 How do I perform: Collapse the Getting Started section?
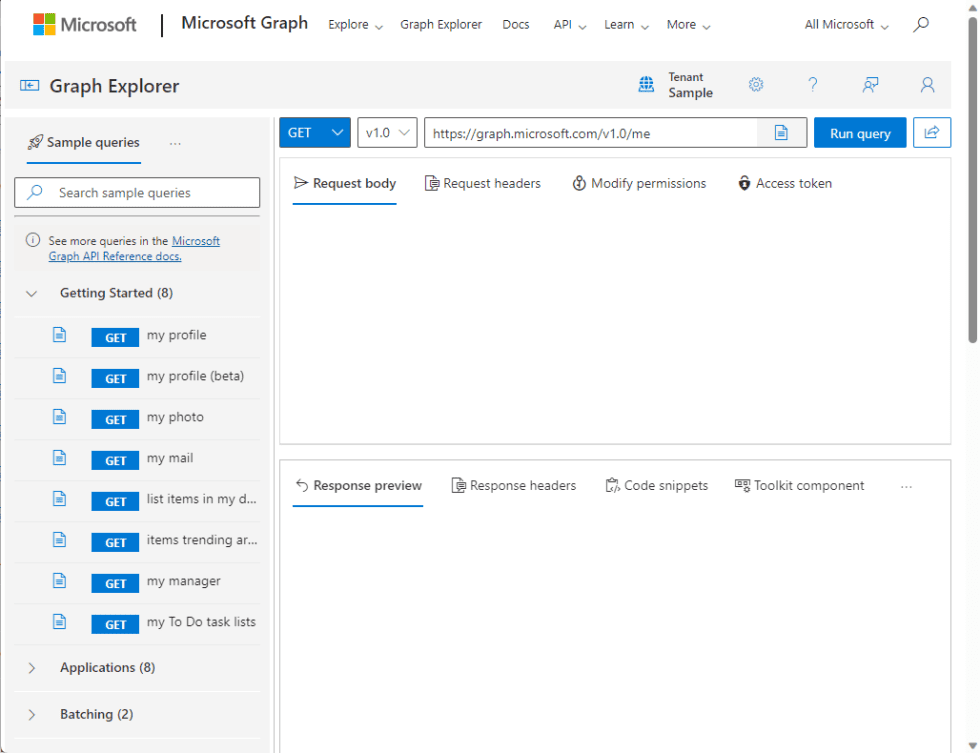point(30,293)
